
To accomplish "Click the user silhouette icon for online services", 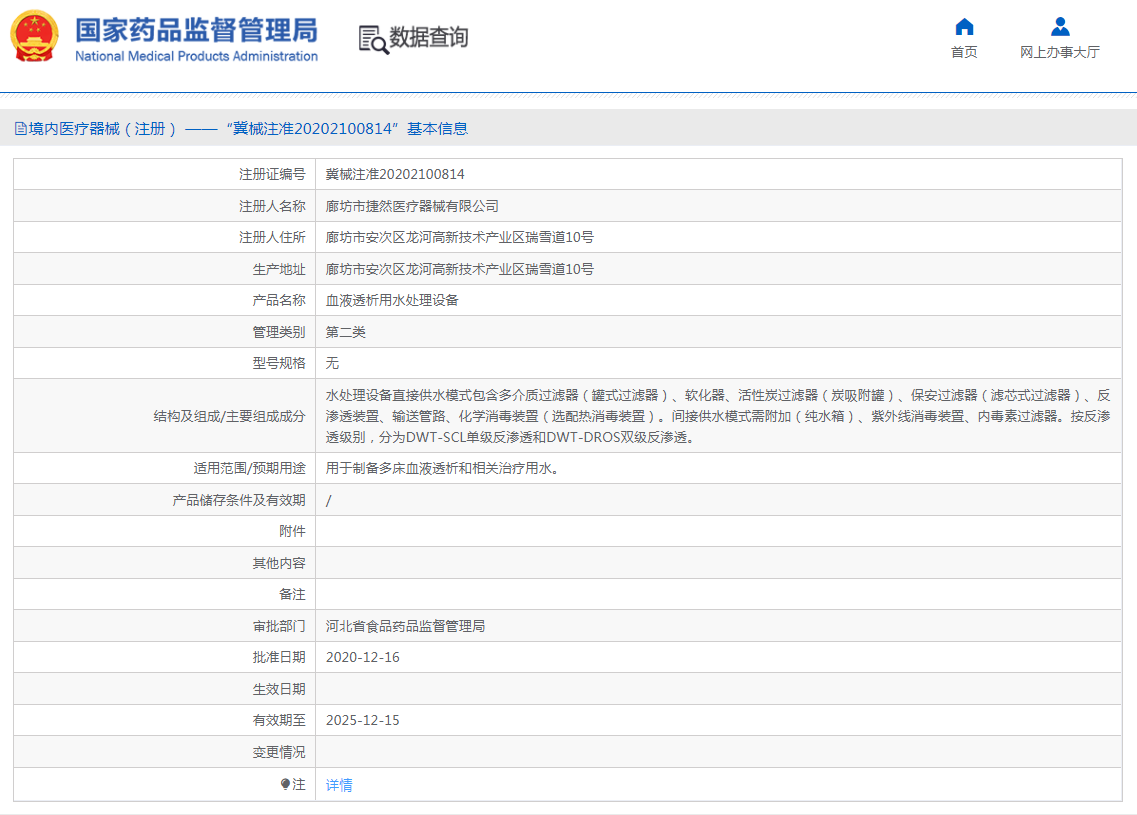I will [x=1059, y=27].
